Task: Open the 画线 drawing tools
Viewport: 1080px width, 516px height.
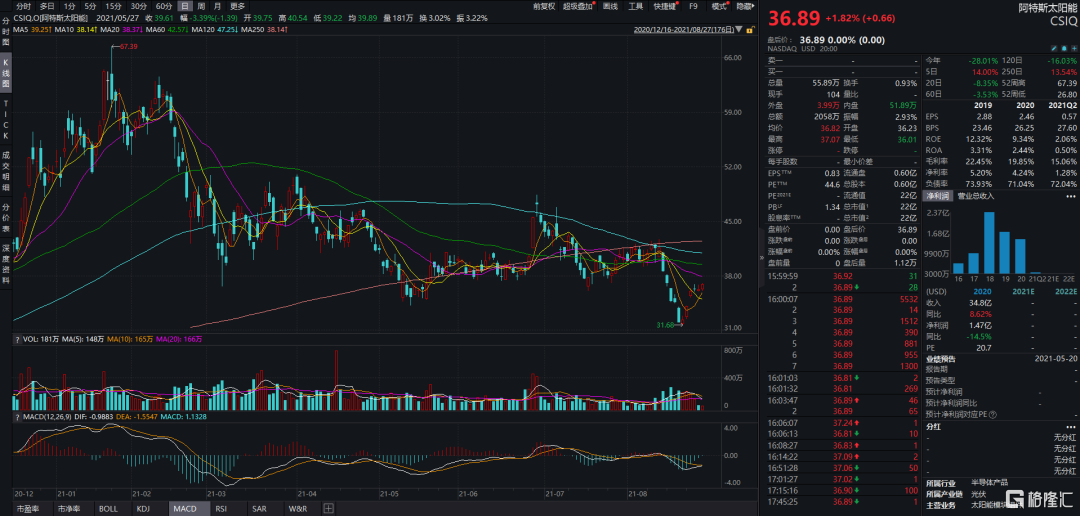Action: click(610, 6)
